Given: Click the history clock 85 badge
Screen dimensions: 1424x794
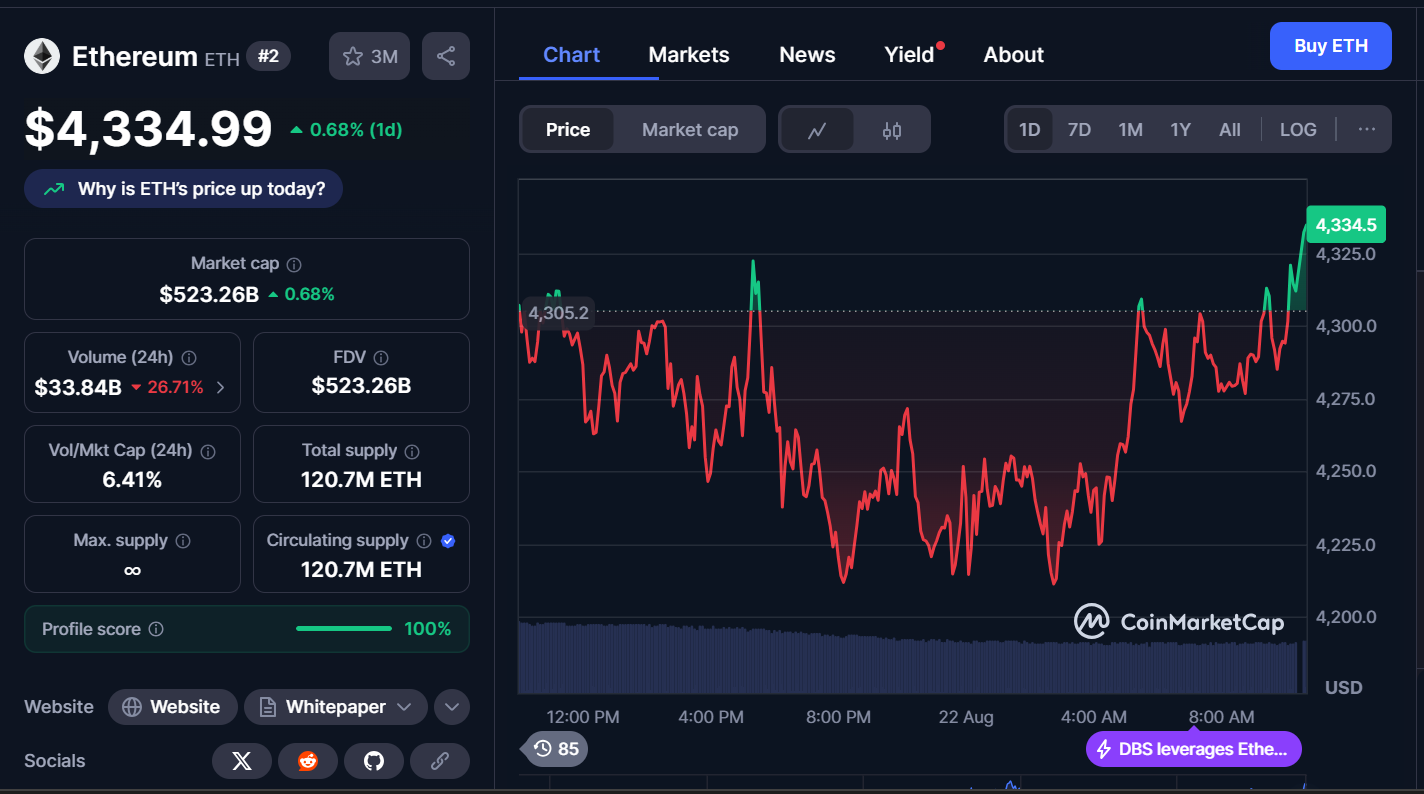Looking at the screenshot, I should click(555, 748).
